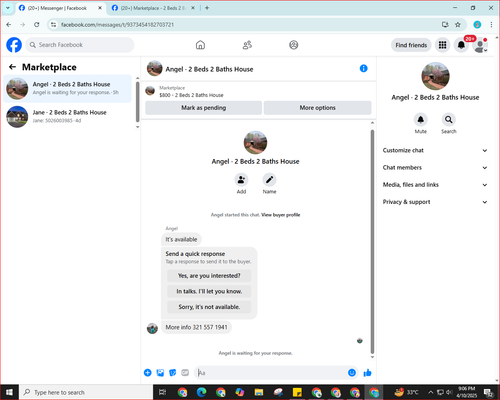Screen dimensions: 500x400
Task: Open Windows Start menu
Action: point(9,392)
